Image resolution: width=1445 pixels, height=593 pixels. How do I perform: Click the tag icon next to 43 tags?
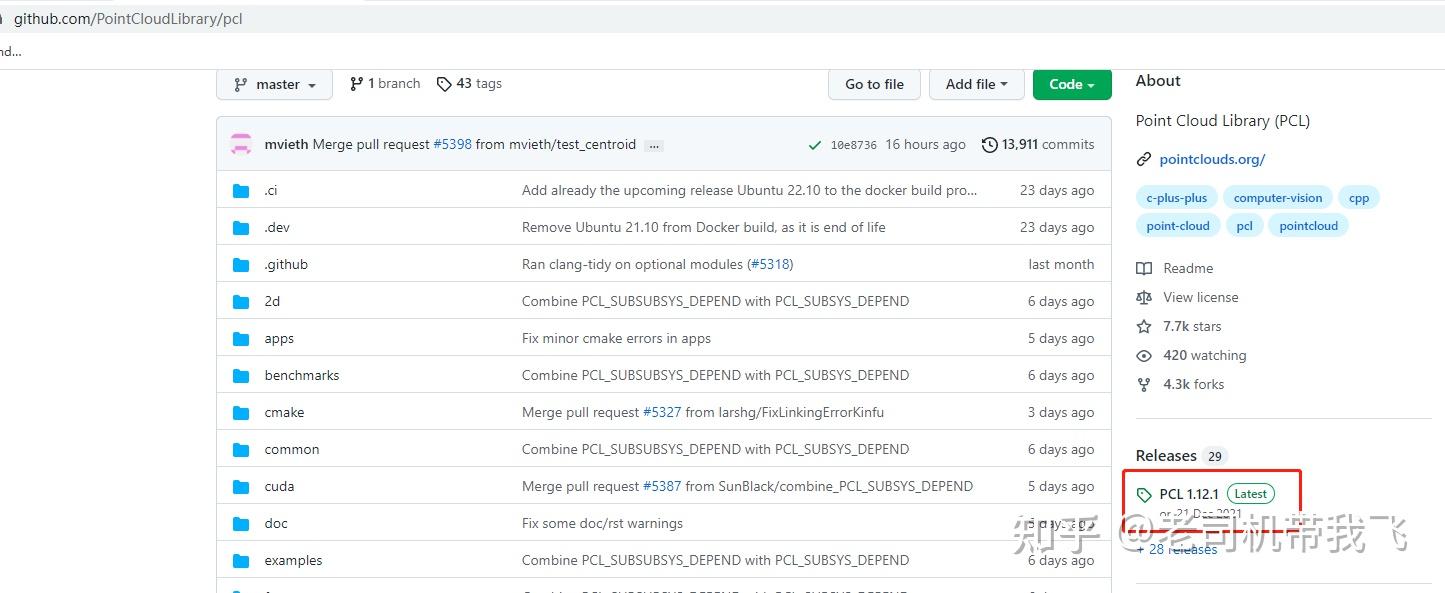pyautogui.click(x=444, y=83)
